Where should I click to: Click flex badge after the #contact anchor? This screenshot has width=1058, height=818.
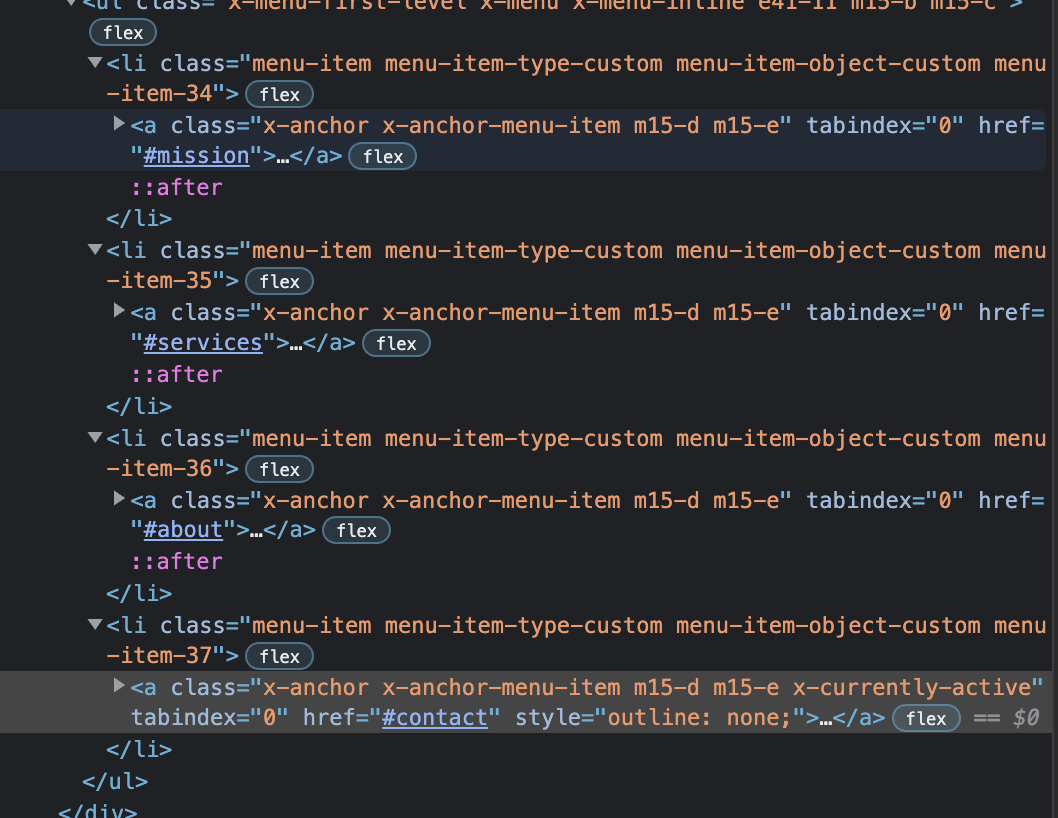click(x=926, y=718)
